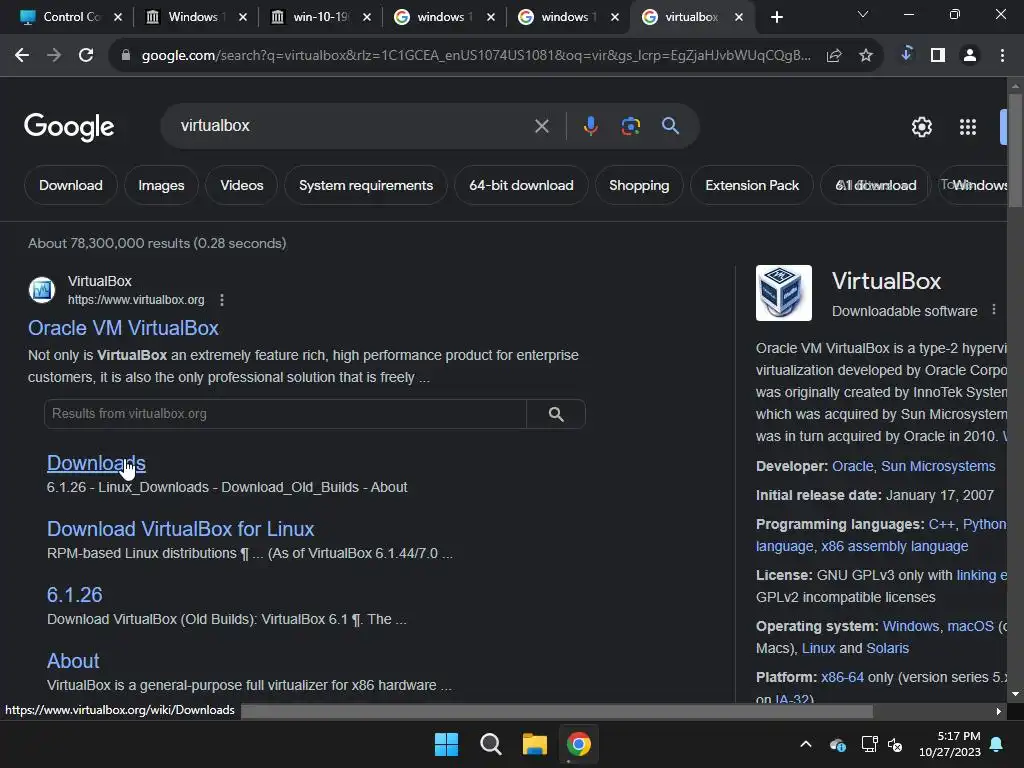
Task: Click the horizontal scrollbar at bottom
Action: pyautogui.click(x=556, y=711)
